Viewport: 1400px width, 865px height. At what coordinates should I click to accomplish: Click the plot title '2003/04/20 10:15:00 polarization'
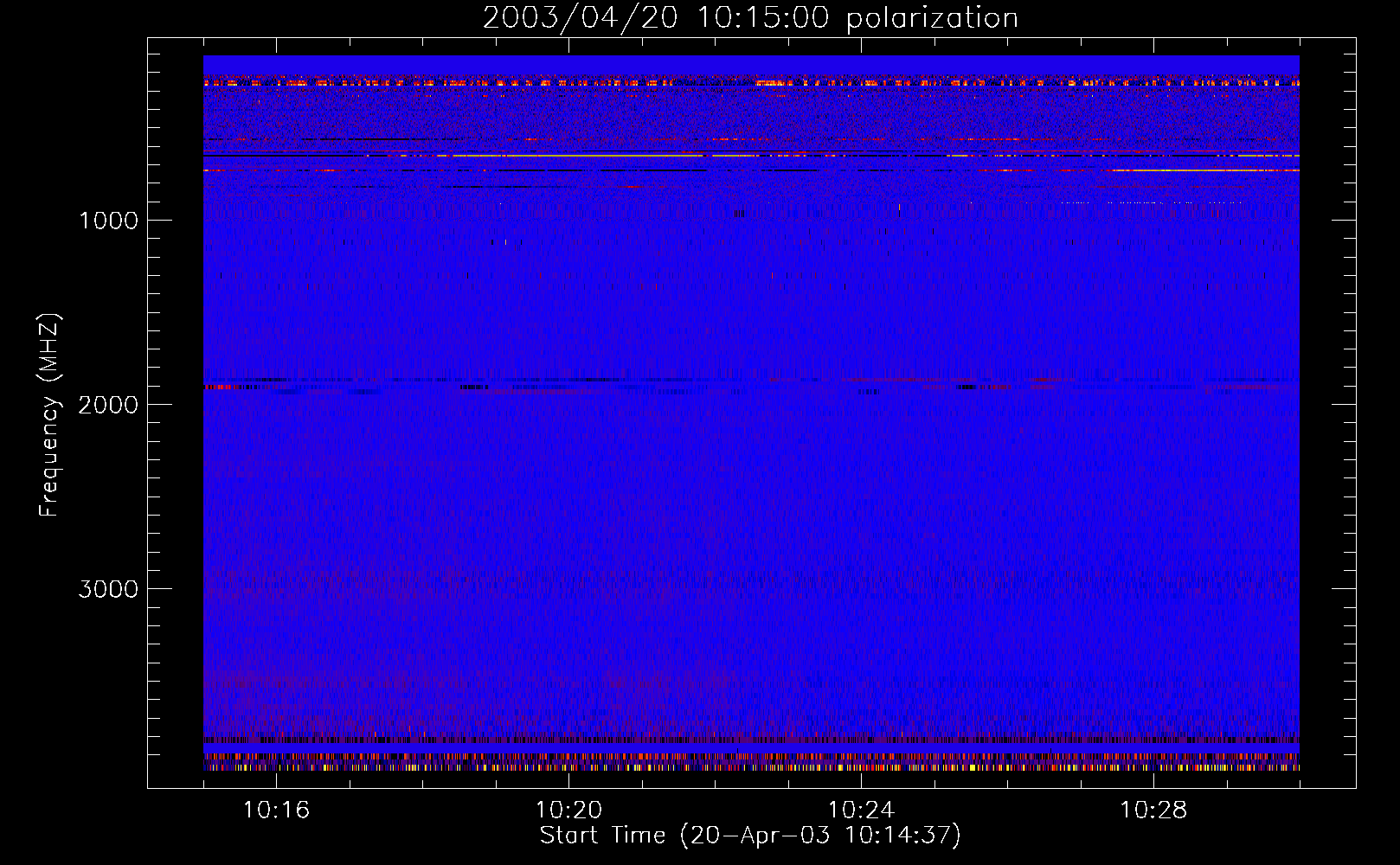tap(750, 18)
